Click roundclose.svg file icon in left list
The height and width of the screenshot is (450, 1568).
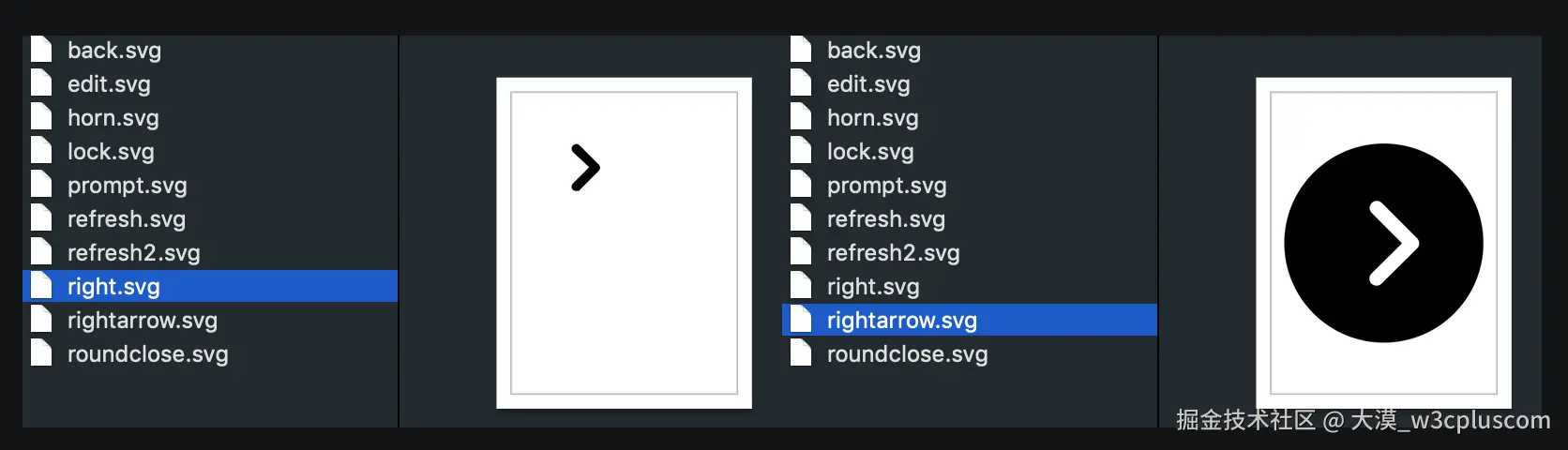coord(41,353)
